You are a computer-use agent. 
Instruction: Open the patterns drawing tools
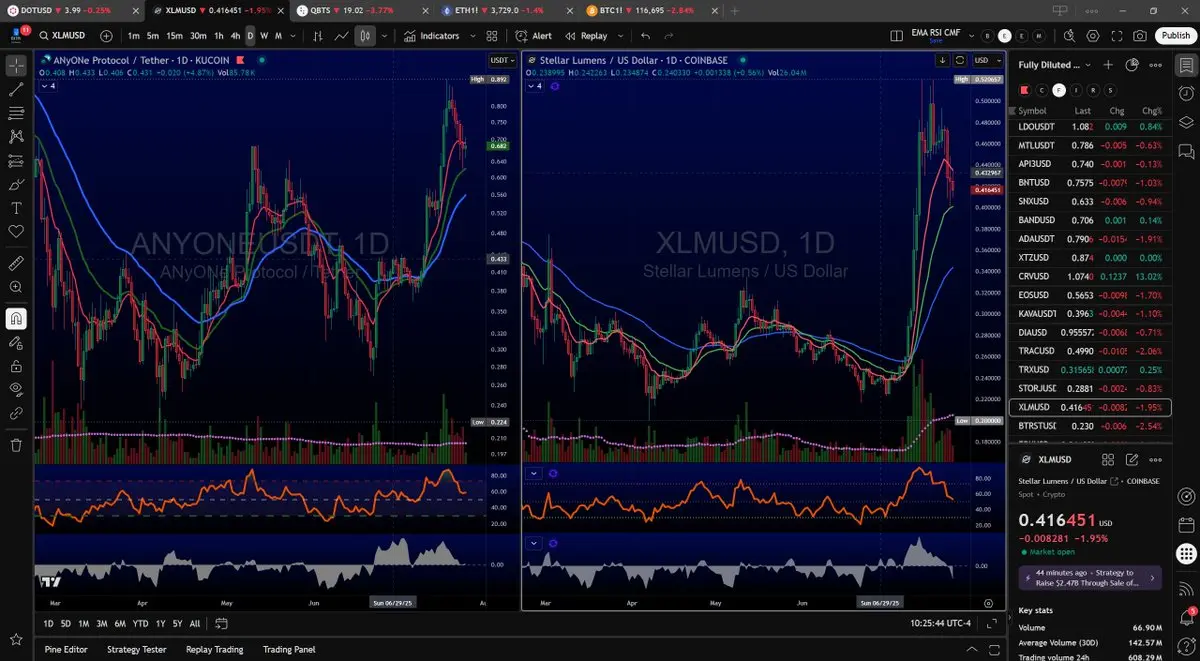click(16, 136)
